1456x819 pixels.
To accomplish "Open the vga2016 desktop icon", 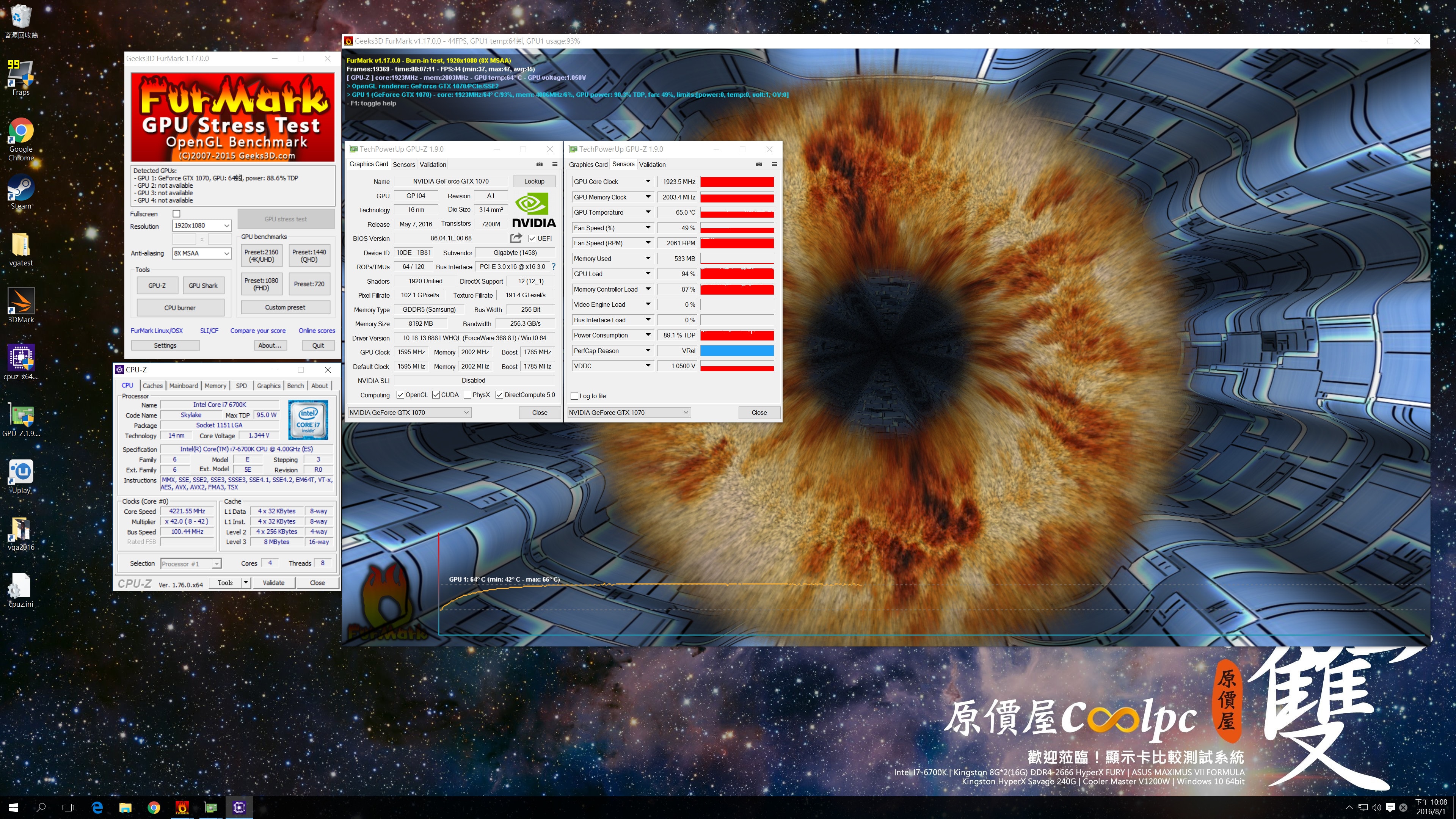I will pos(21,533).
